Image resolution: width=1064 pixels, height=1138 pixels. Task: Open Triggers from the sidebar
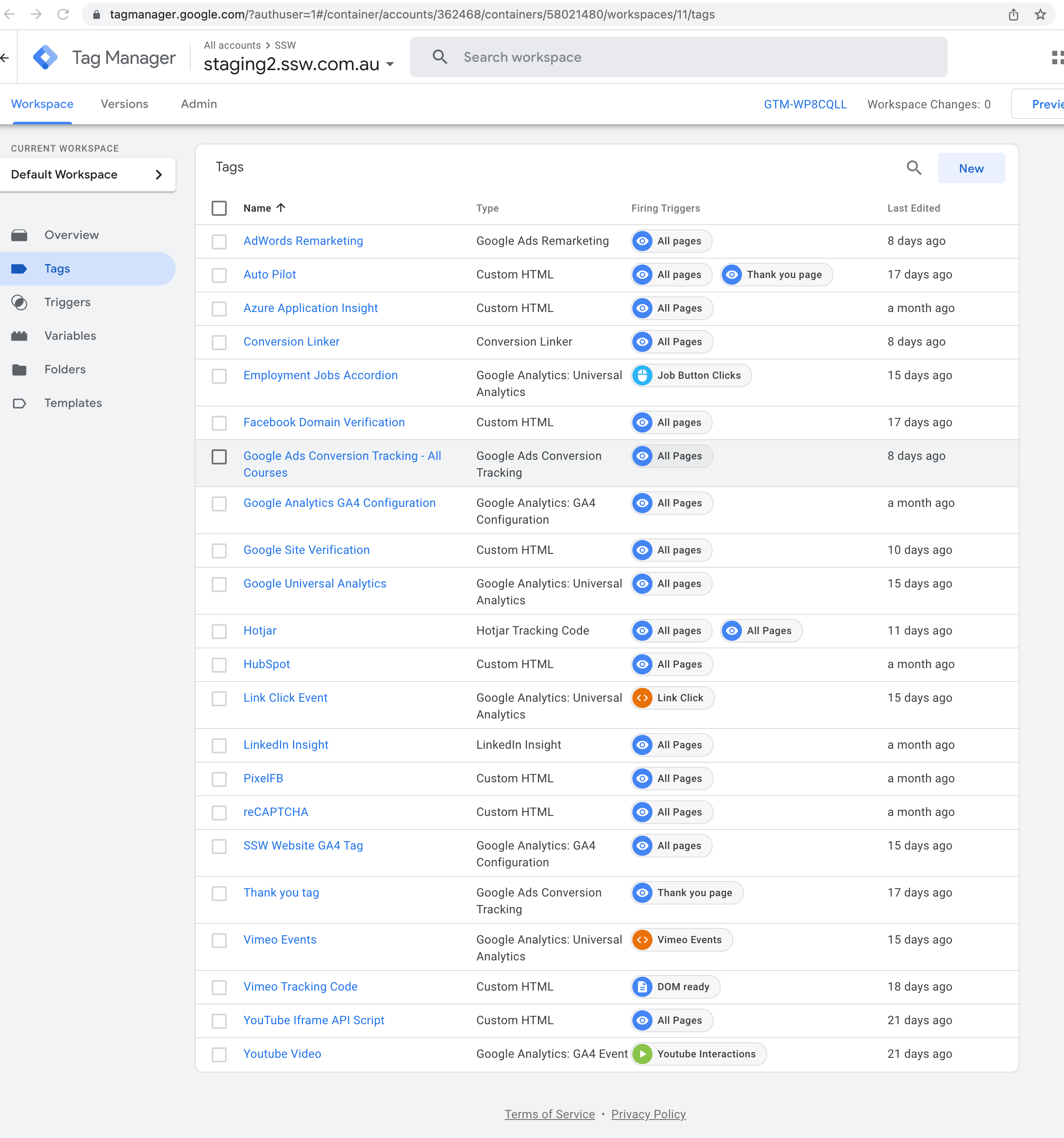[x=67, y=302]
